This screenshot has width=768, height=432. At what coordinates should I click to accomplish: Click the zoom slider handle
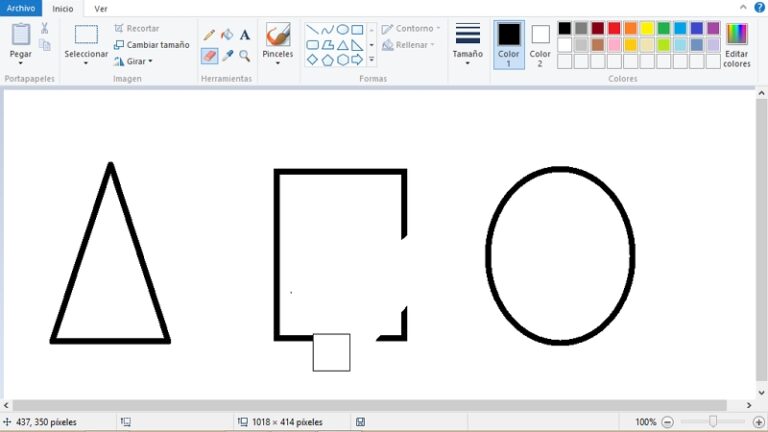(713, 421)
